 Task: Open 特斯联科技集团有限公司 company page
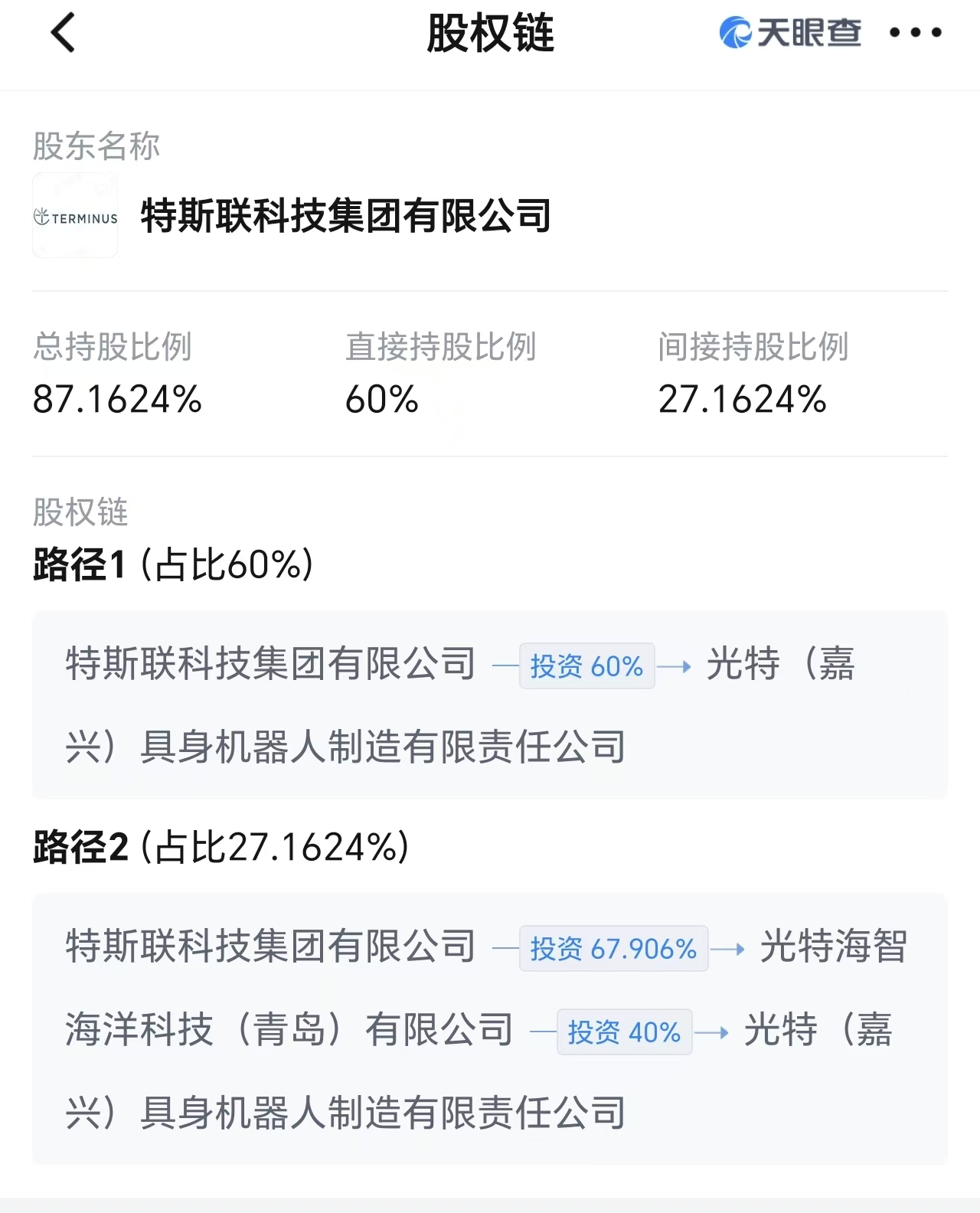345,216
